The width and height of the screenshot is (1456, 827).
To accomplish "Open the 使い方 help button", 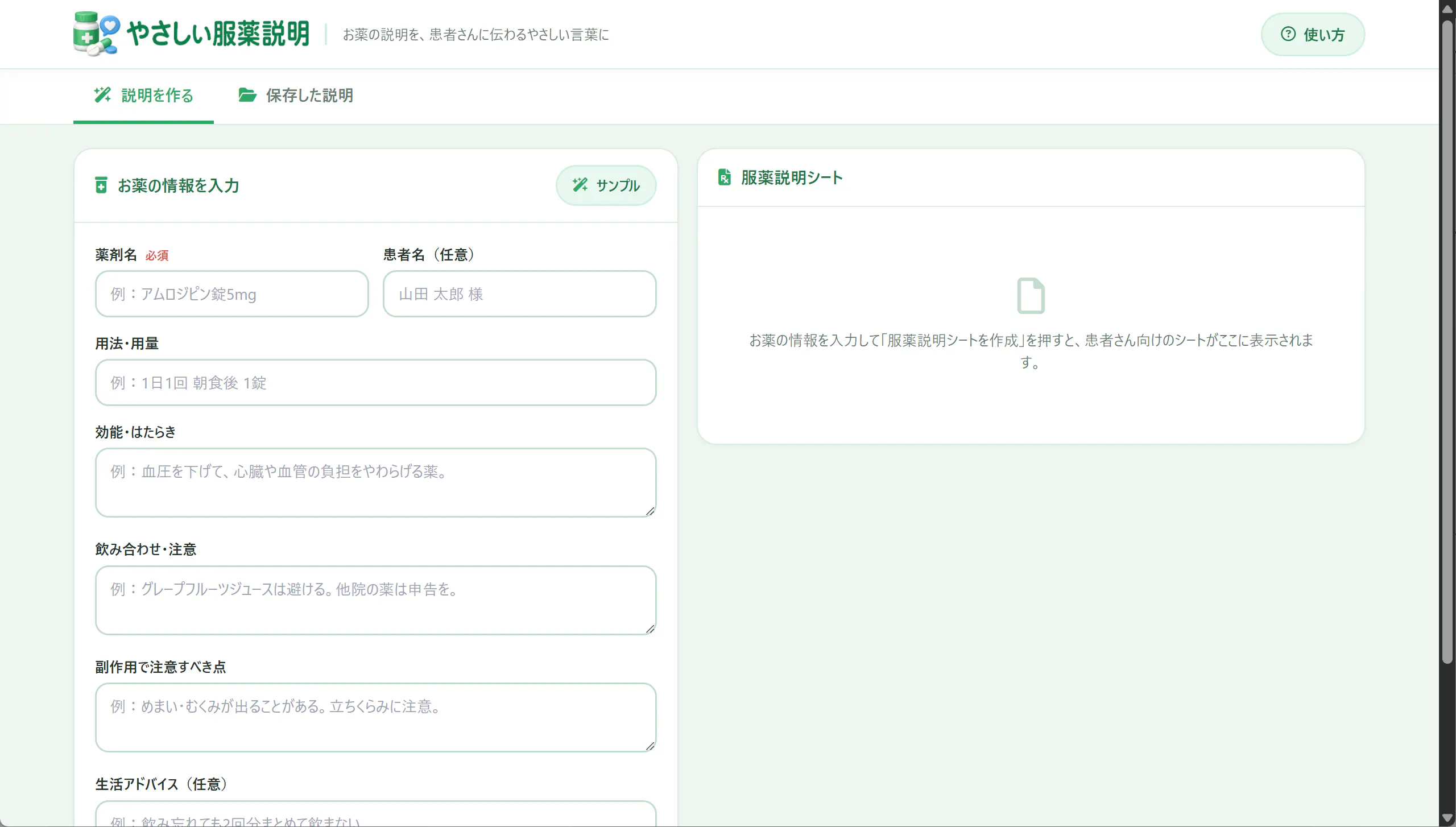I will coord(1313,34).
